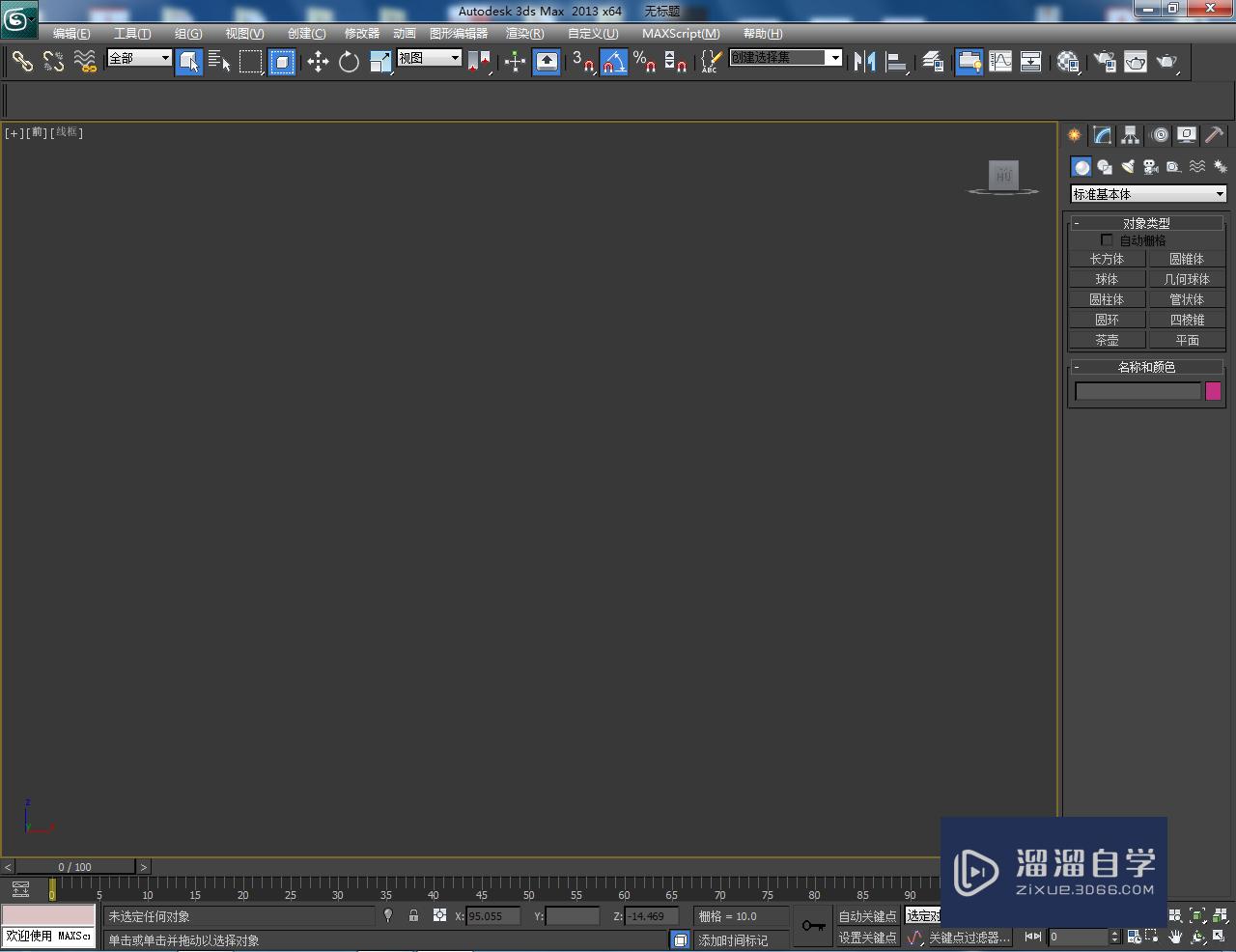Activate the Select and Move tool
The width and height of the screenshot is (1236, 952).
point(319,62)
